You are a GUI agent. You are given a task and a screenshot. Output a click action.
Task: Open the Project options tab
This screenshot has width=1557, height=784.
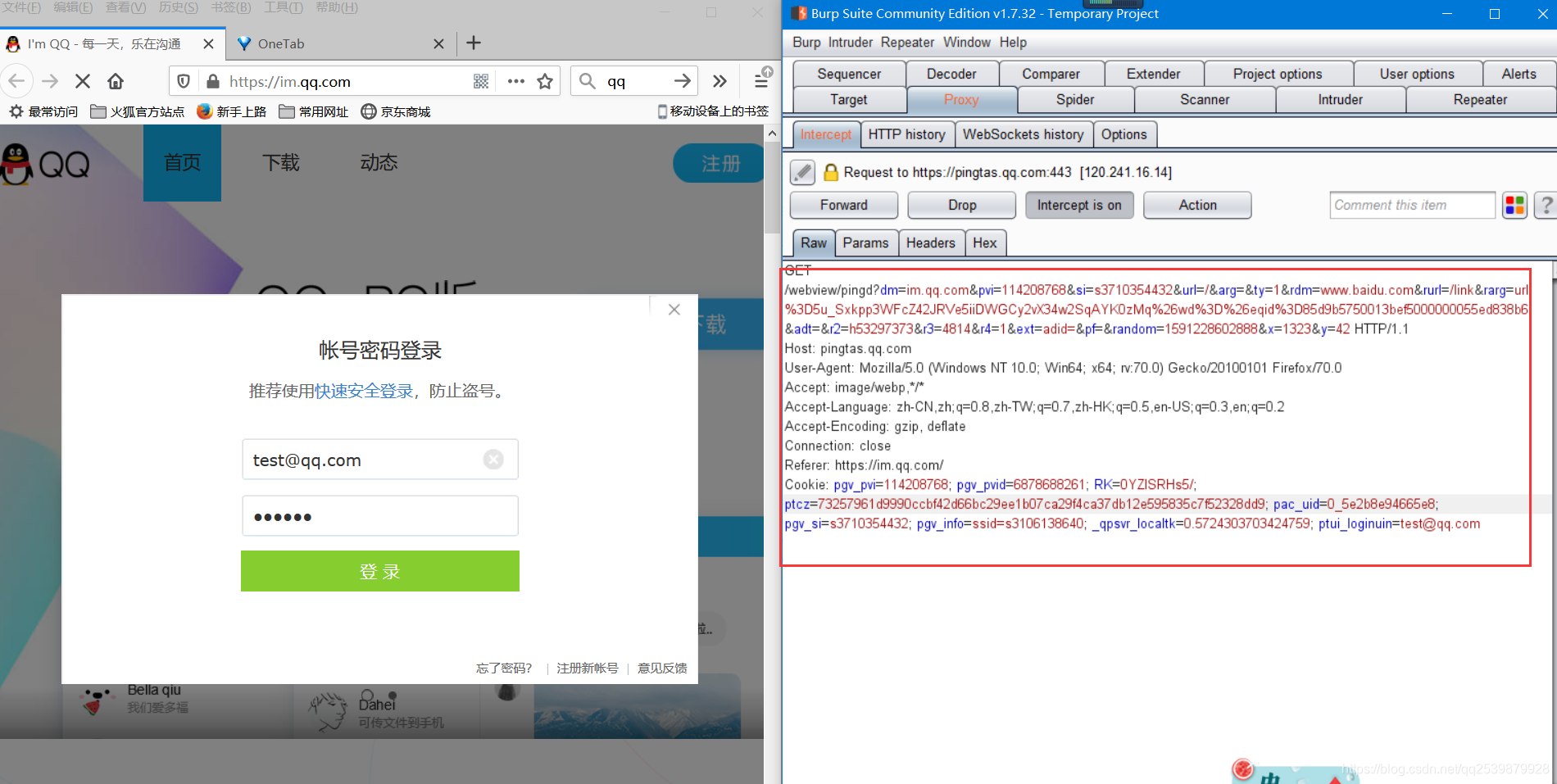(1278, 74)
